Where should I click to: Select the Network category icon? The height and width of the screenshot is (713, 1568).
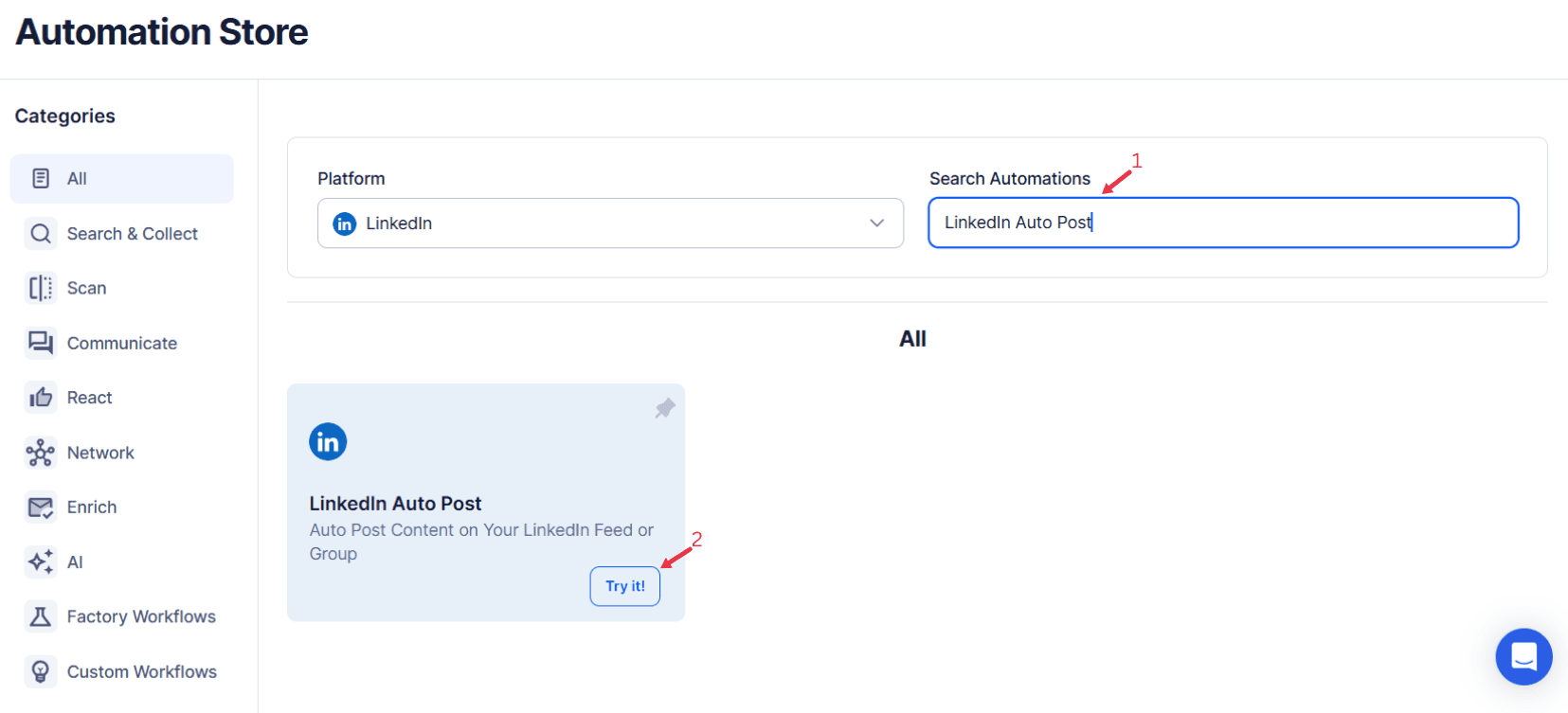pyautogui.click(x=41, y=452)
